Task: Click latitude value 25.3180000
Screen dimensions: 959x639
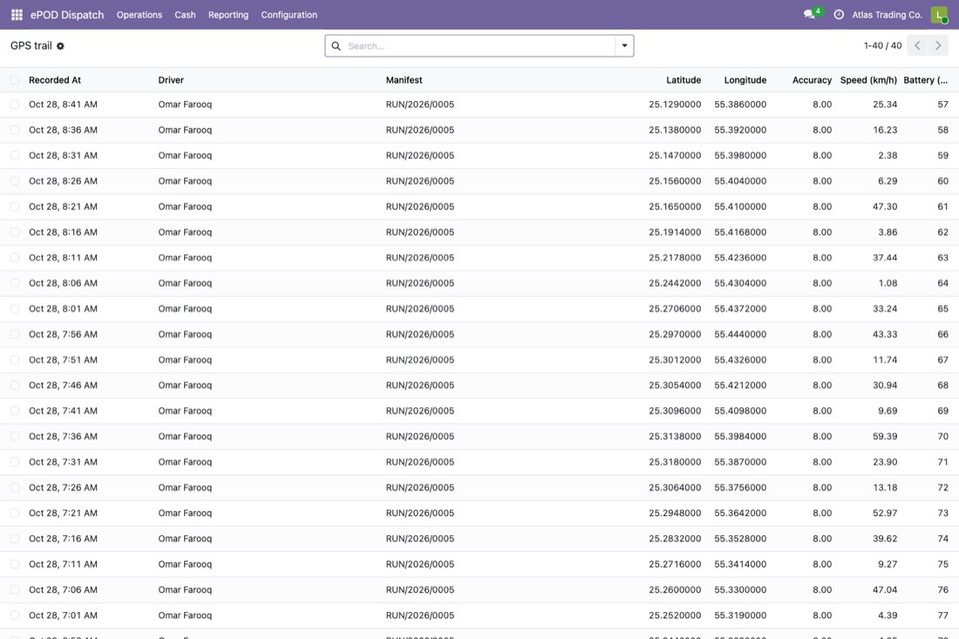Action: [x=675, y=462]
